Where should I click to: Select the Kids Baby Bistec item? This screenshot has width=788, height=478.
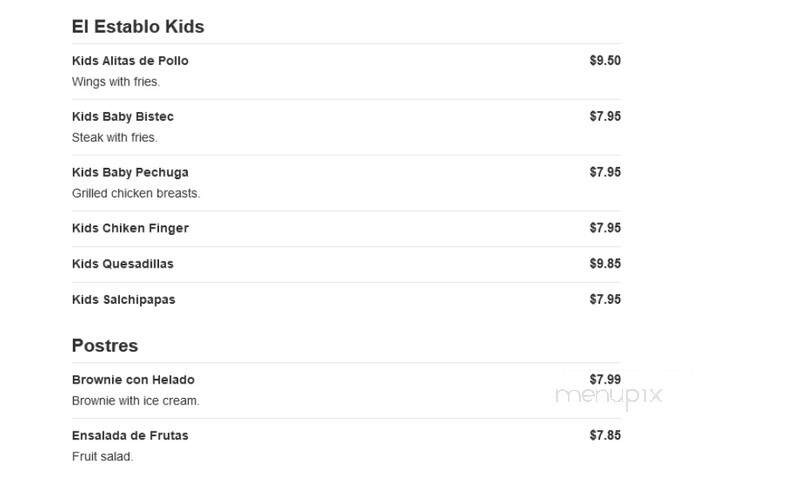click(123, 117)
